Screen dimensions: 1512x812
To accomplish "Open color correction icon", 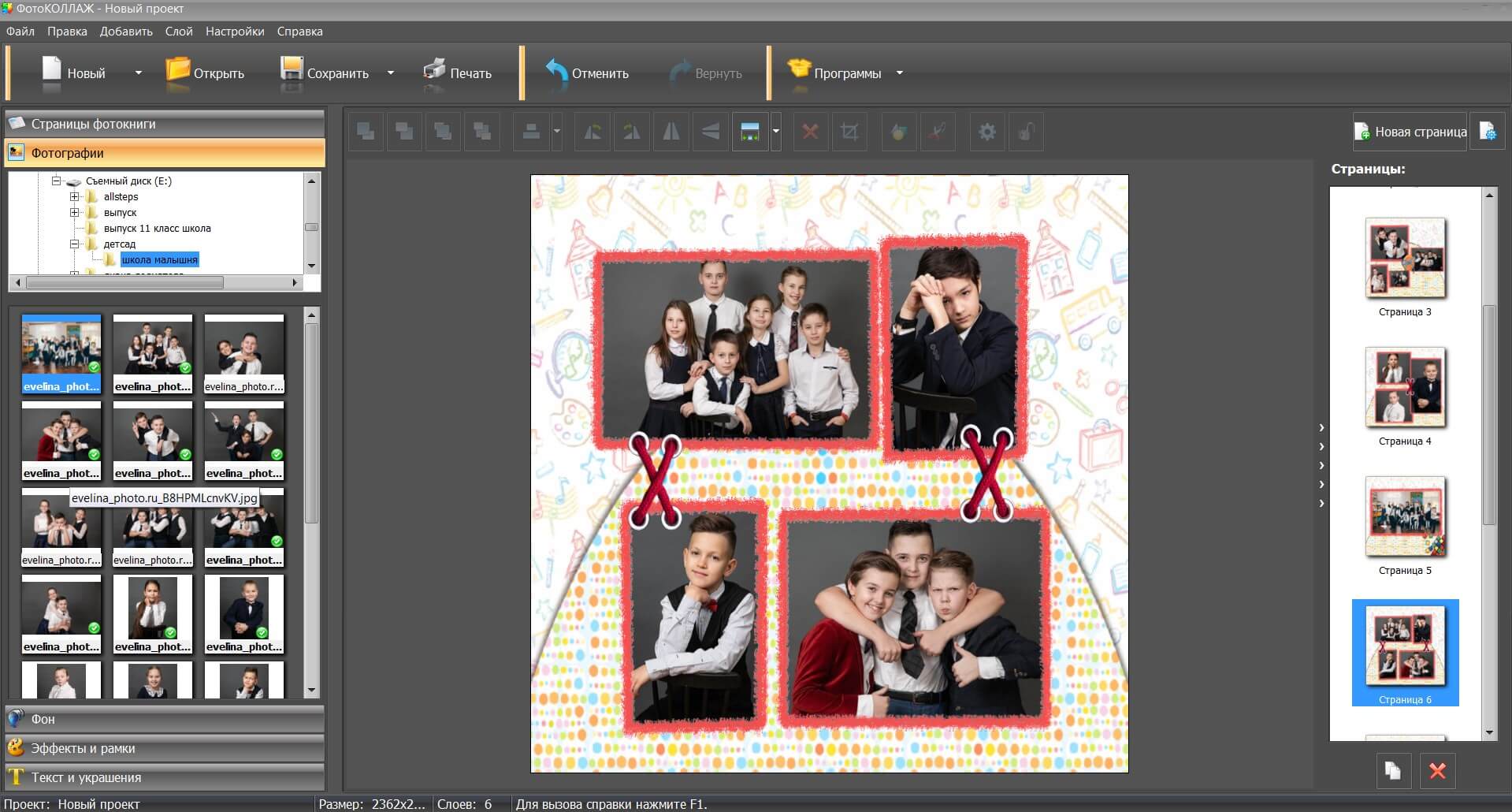I will point(898,132).
